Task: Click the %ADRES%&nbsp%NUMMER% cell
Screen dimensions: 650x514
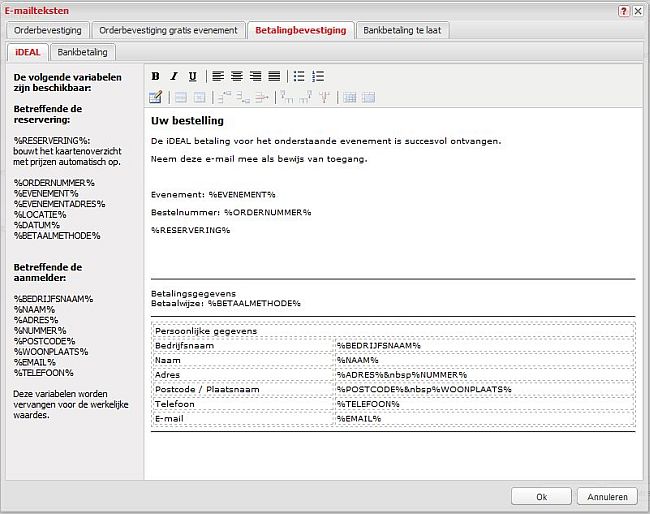Action: (x=484, y=375)
